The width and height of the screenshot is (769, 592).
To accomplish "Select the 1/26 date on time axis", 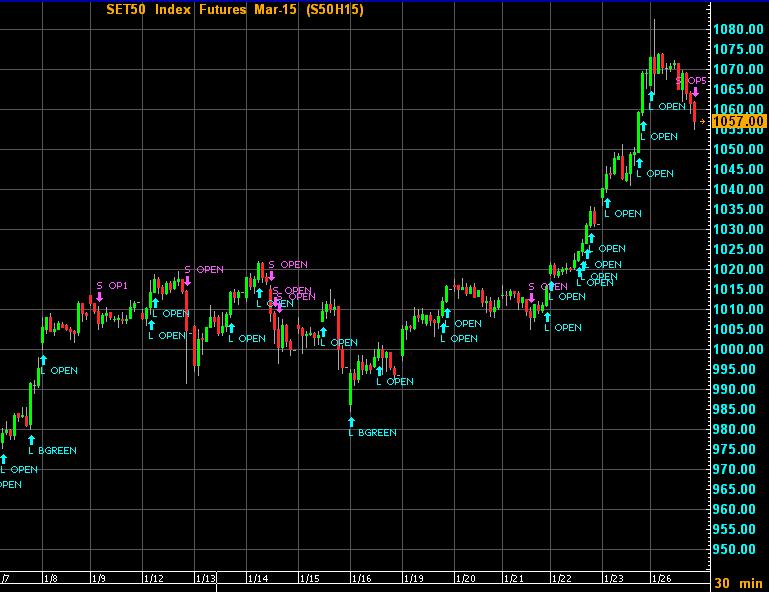I will (x=661, y=579).
